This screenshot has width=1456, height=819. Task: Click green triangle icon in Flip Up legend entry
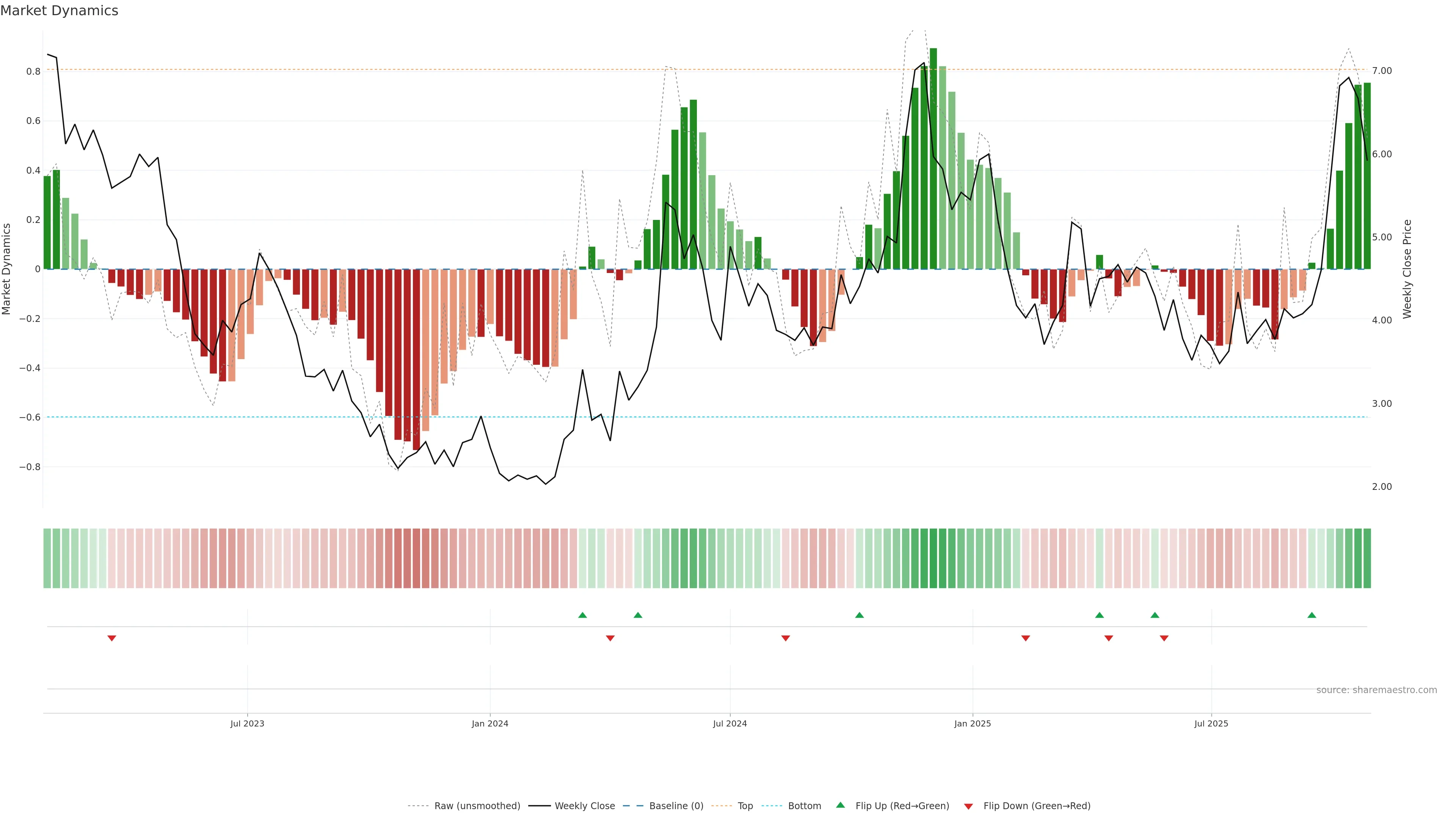pyautogui.click(x=841, y=805)
